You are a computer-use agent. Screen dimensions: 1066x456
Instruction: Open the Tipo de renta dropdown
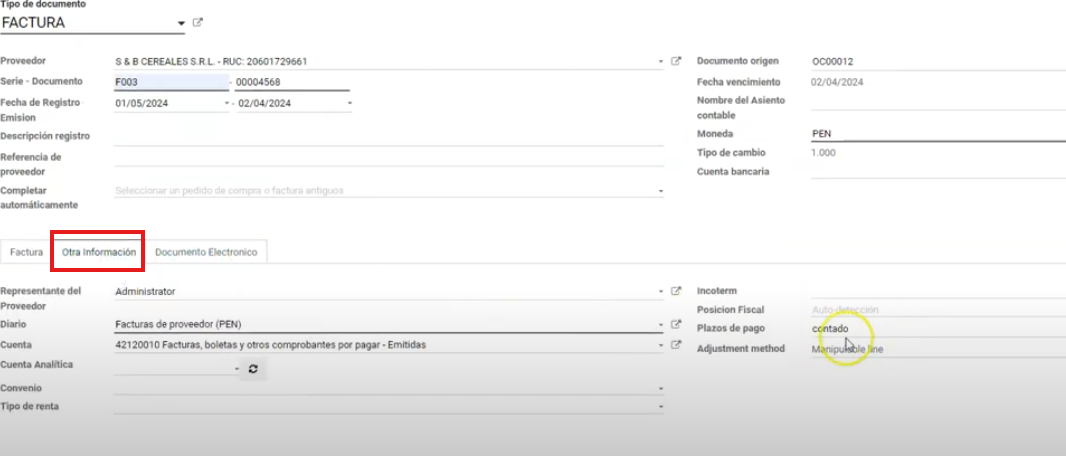[x=661, y=407]
